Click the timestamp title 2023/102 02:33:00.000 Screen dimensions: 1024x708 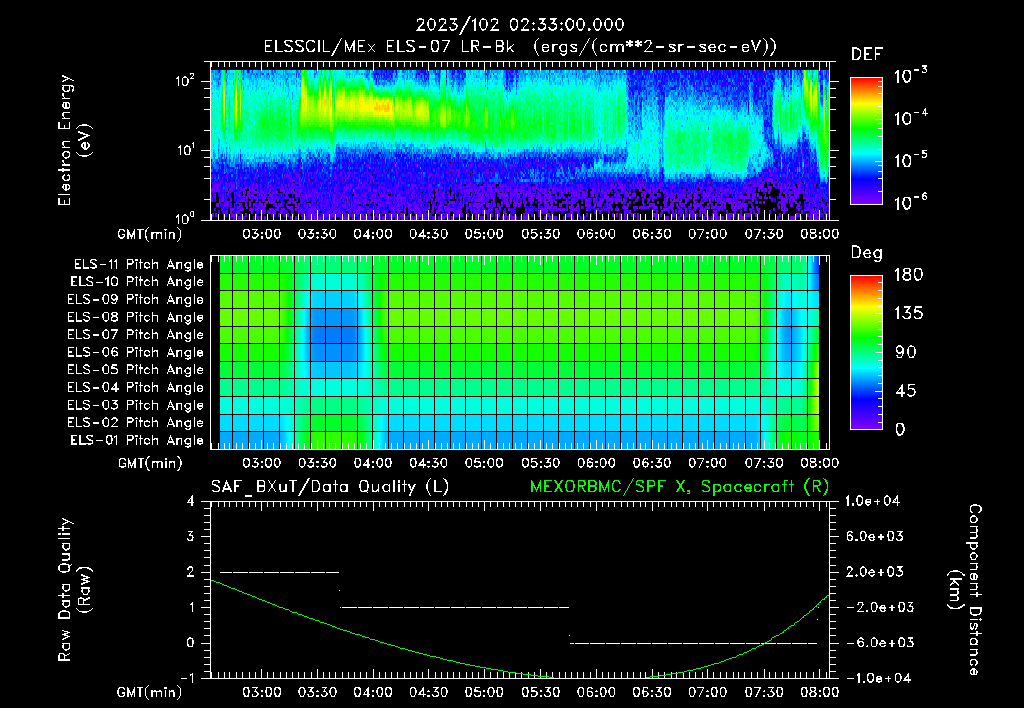(x=520, y=25)
